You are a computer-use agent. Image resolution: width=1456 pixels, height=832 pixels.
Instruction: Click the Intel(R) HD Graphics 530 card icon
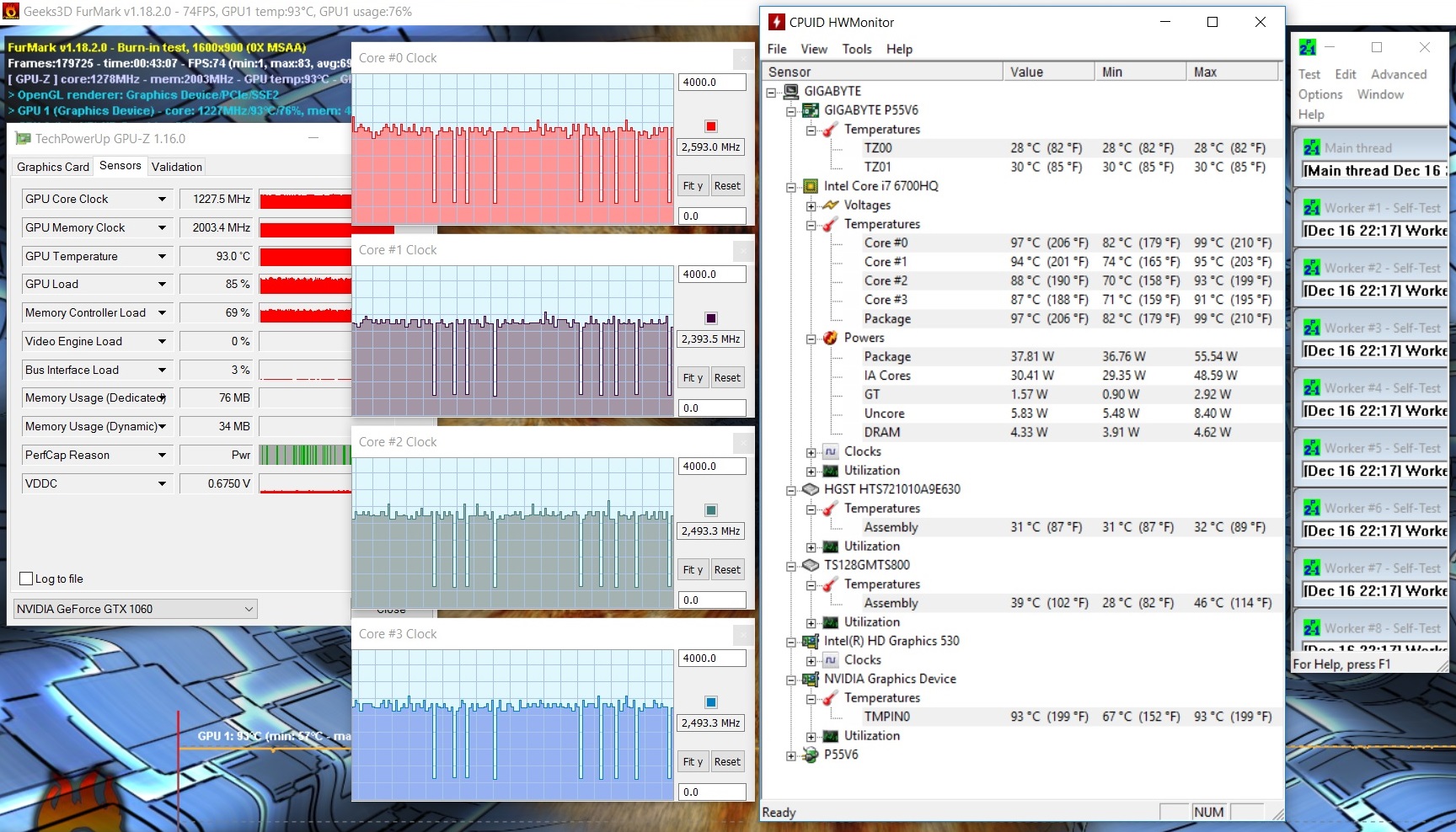tap(811, 641)
